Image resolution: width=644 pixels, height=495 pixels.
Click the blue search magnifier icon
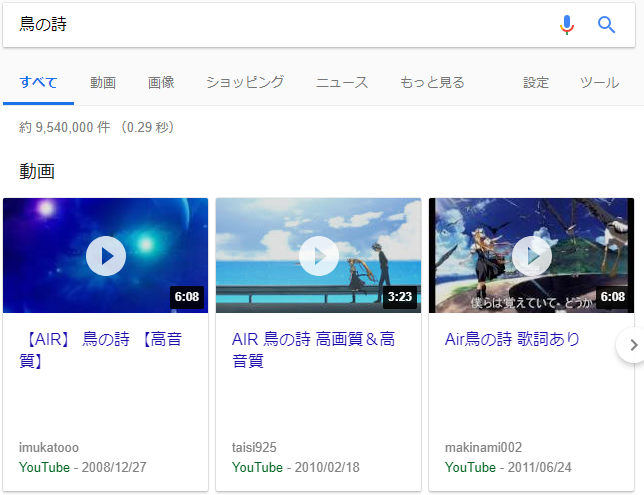tap(606, 25)
